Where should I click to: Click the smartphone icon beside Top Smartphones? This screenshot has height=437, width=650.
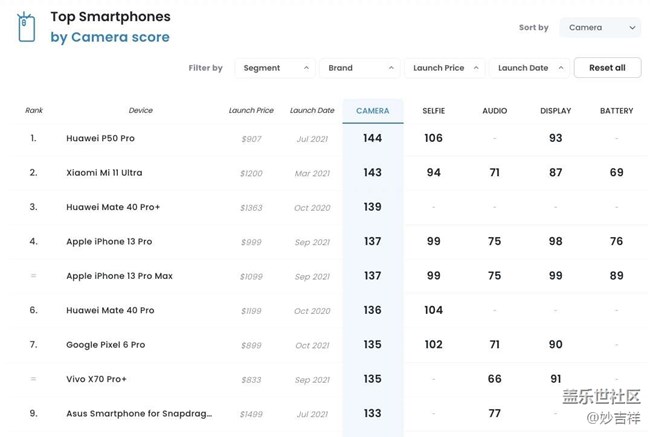click(x=27, y=27)
